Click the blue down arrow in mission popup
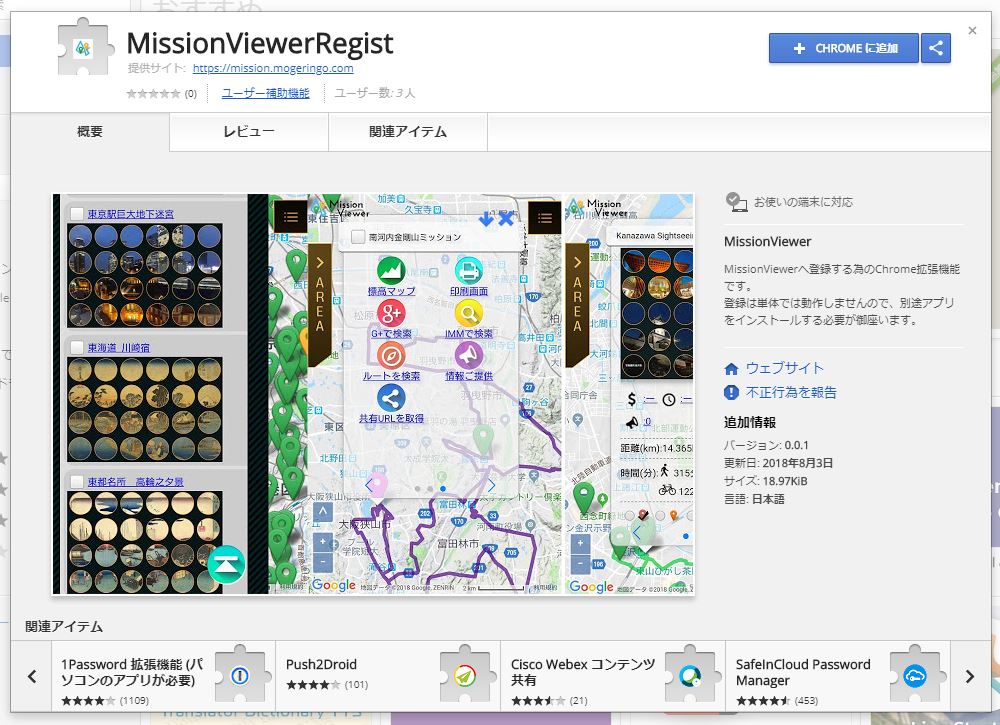Image resolution: width=1000 pixels, height=725 pixels. pos(486,219)
